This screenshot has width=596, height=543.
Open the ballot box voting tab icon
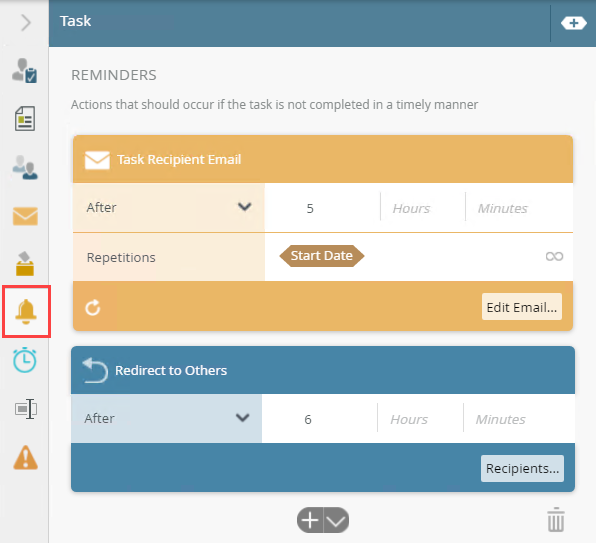click(25, 263)
